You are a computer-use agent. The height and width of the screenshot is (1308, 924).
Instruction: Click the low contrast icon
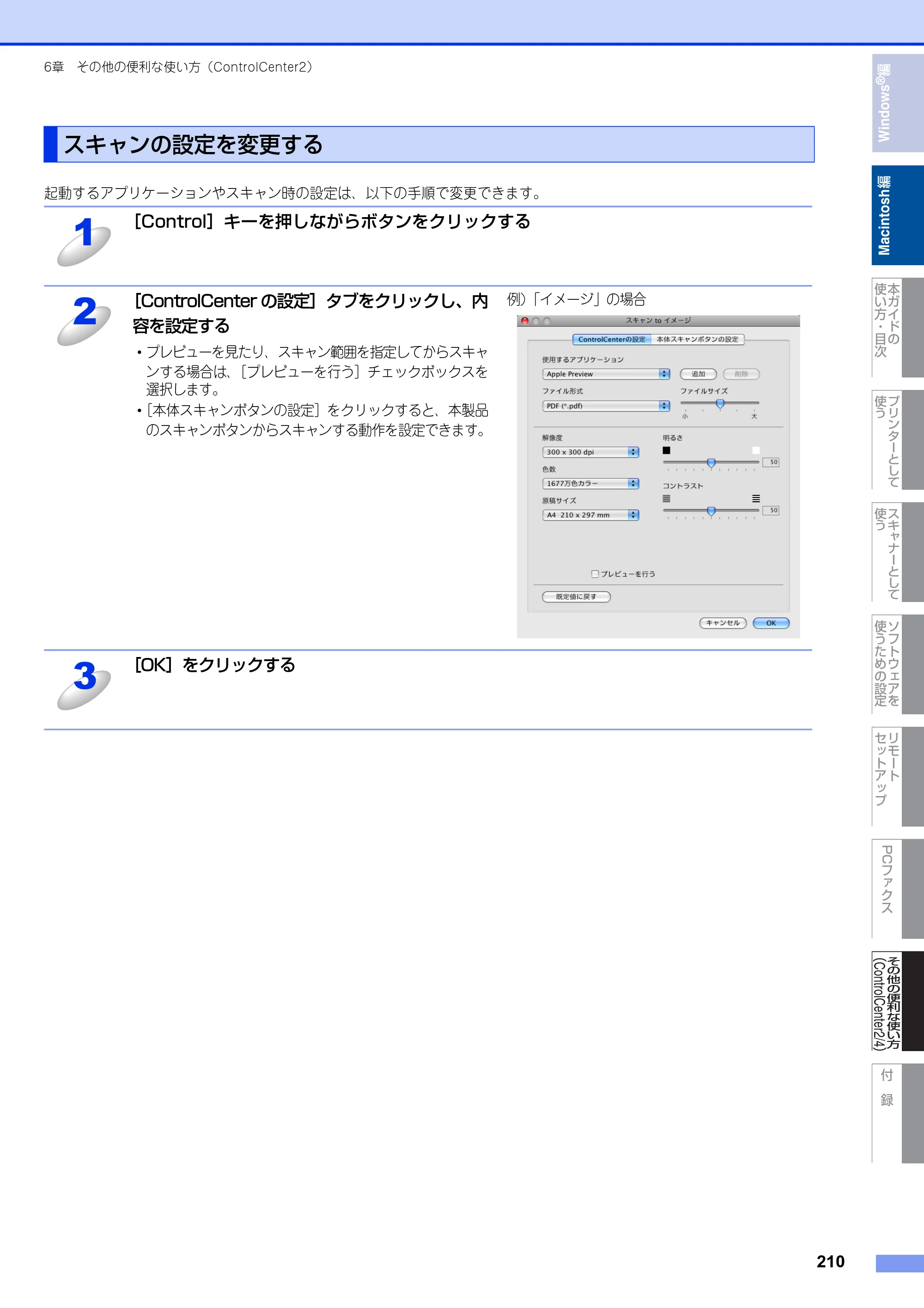666,499
